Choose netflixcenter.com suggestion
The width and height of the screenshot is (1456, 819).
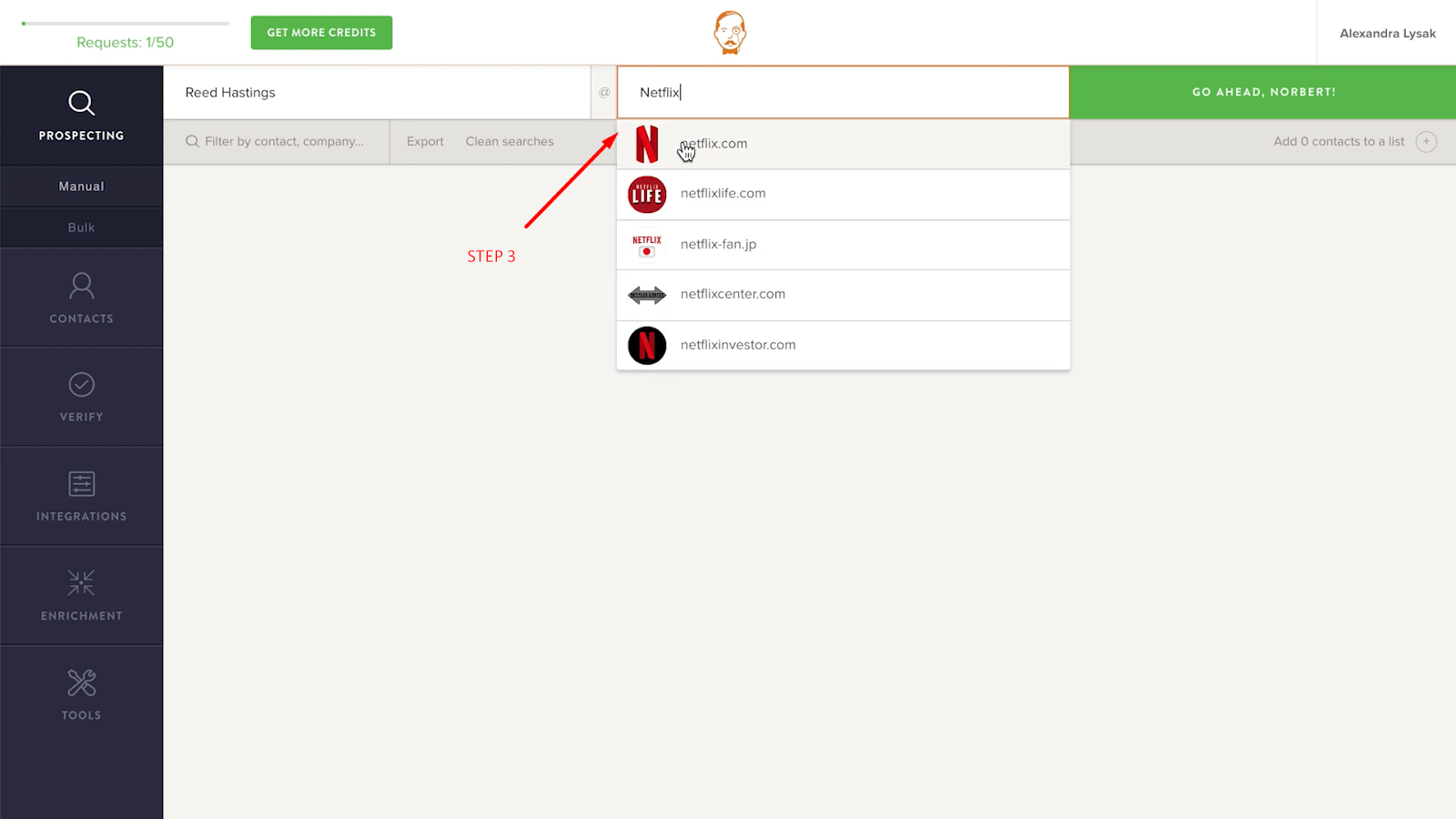[x=843, y=295]
